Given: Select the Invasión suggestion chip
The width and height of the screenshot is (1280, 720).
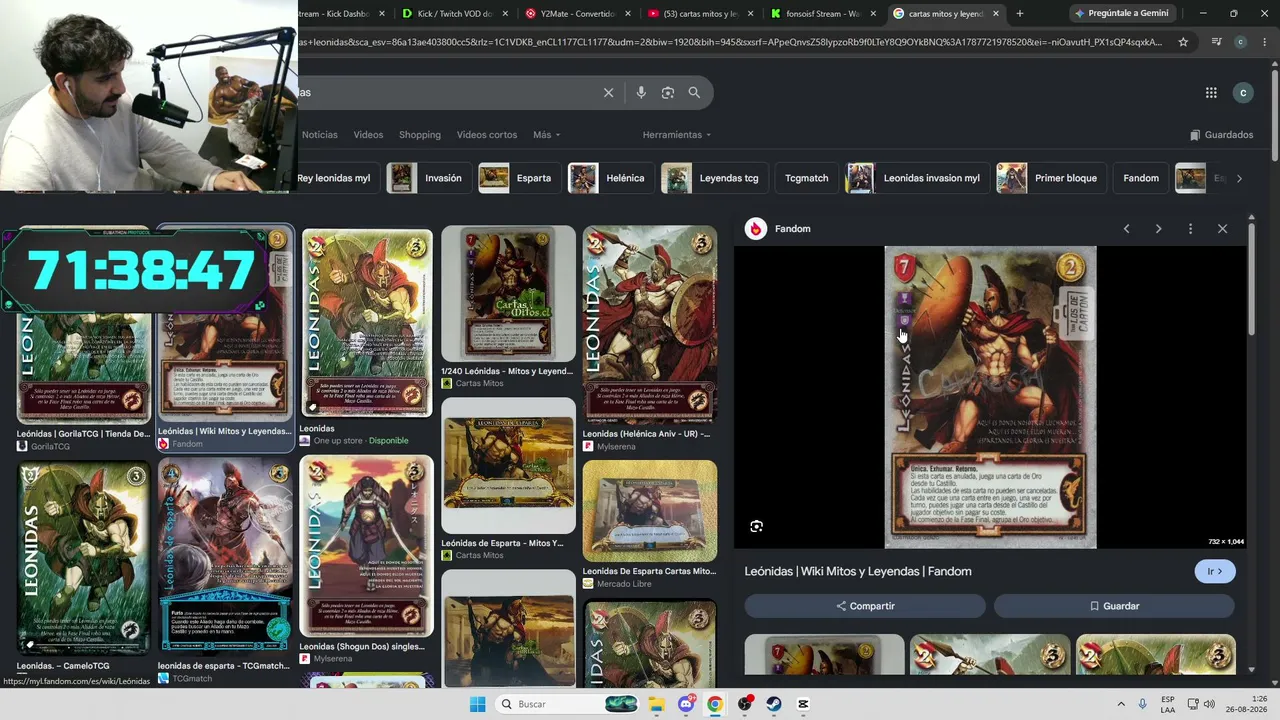Looking at the screenshot, I should click(429, 178).
